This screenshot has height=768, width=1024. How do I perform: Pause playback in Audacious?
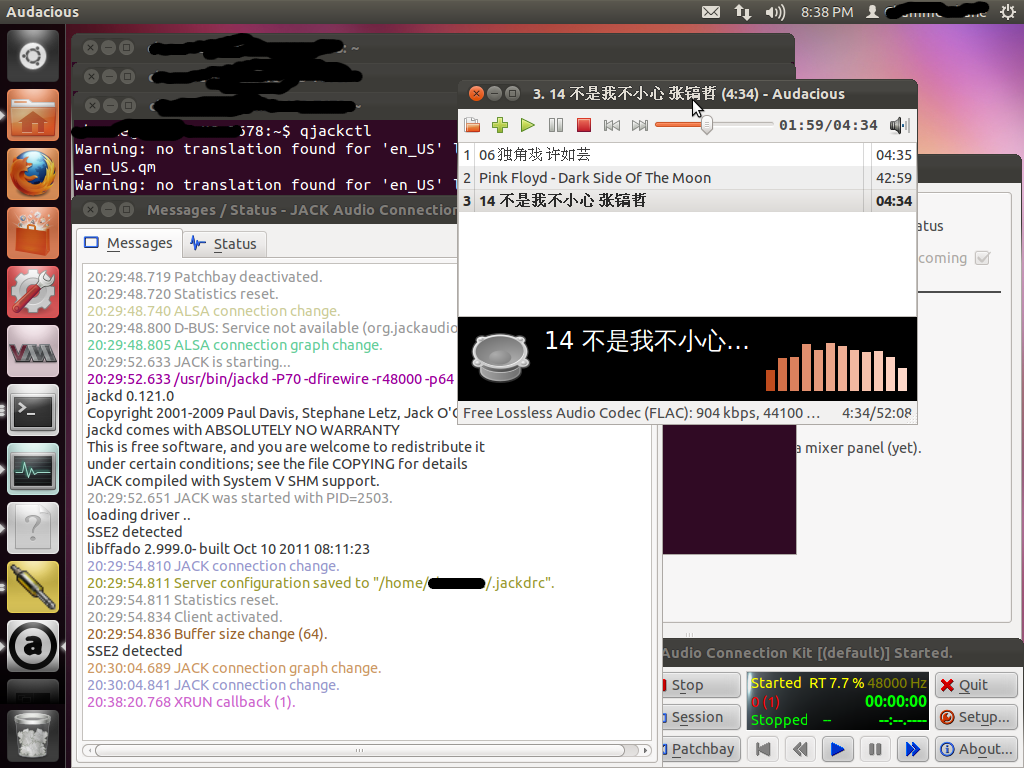pyautogui.click(x=556, y=125)
